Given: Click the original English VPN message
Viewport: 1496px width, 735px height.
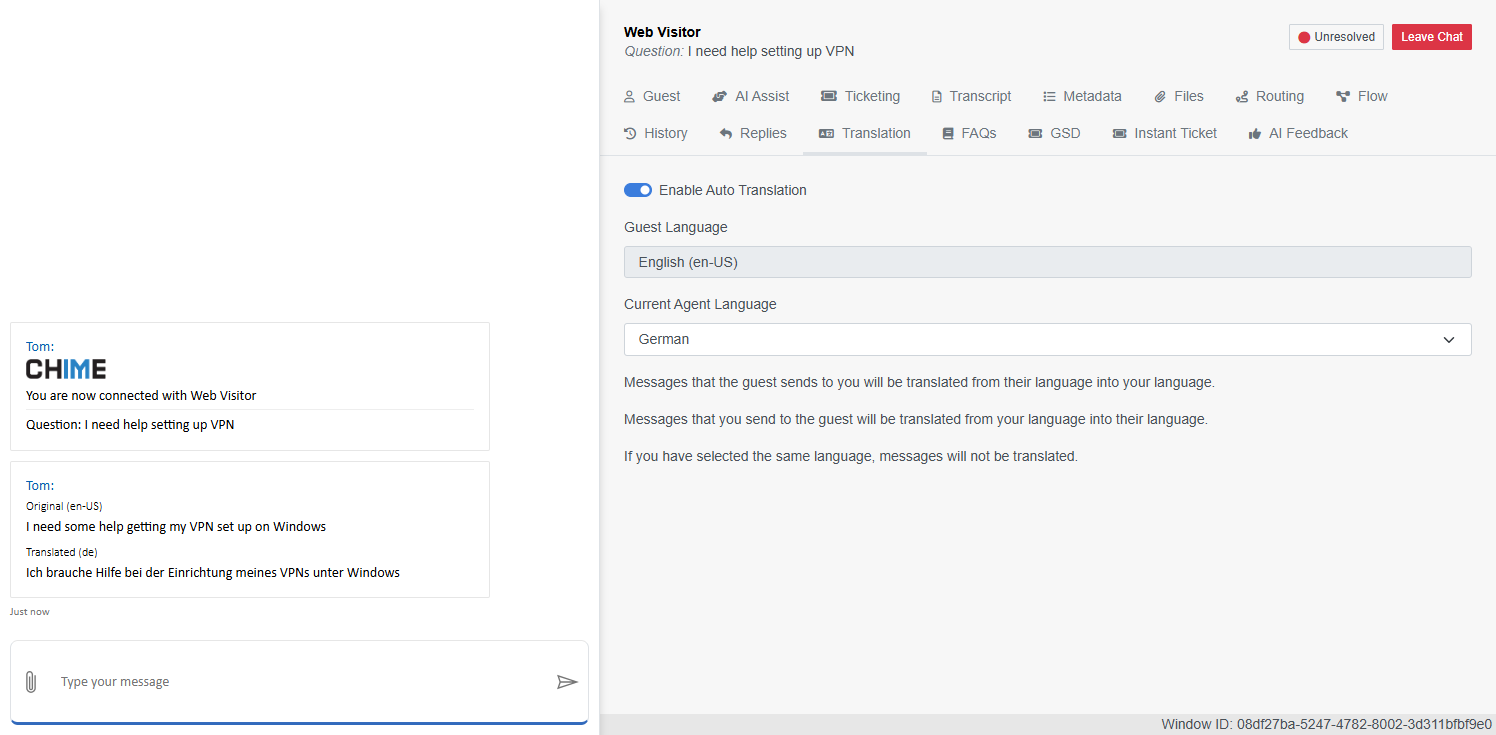Looking at the screenshot, I should pos(176,527).
